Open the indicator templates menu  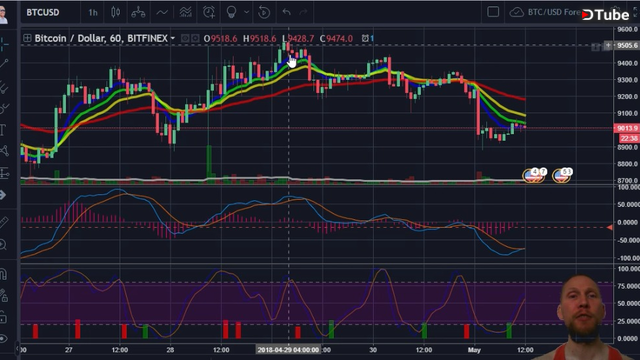(x=185, y=13)
